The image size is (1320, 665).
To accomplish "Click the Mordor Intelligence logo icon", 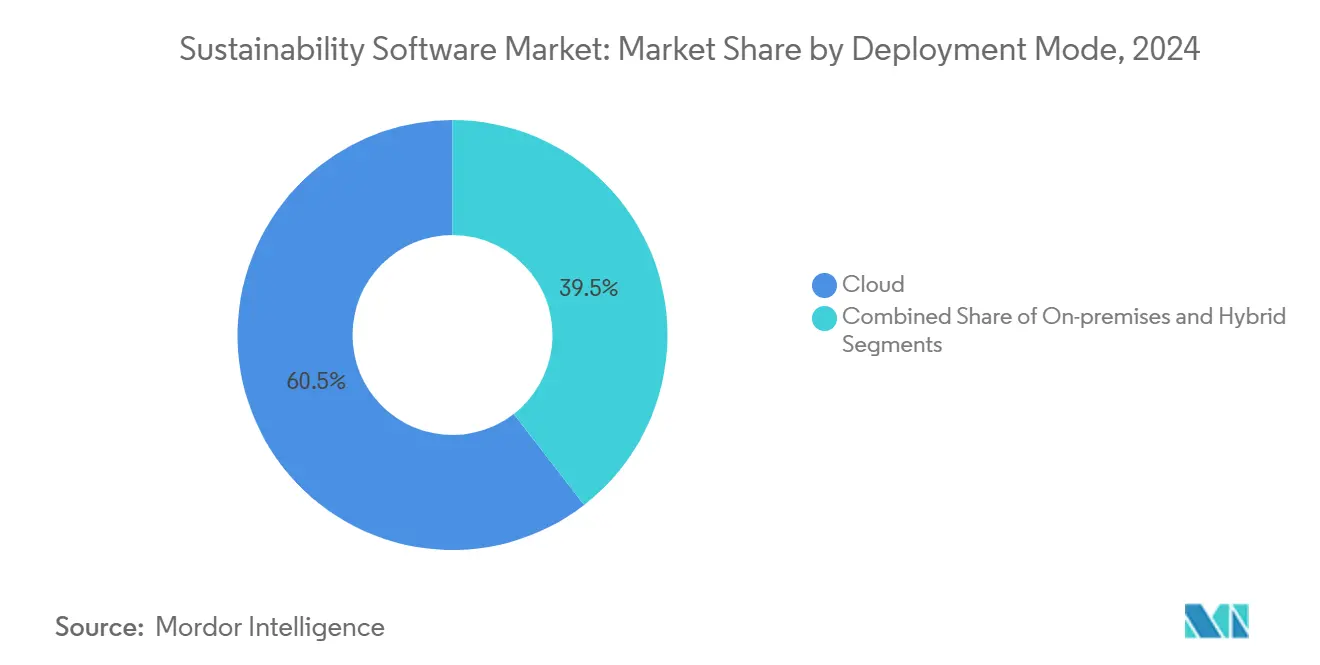I will coord(1217,621).
